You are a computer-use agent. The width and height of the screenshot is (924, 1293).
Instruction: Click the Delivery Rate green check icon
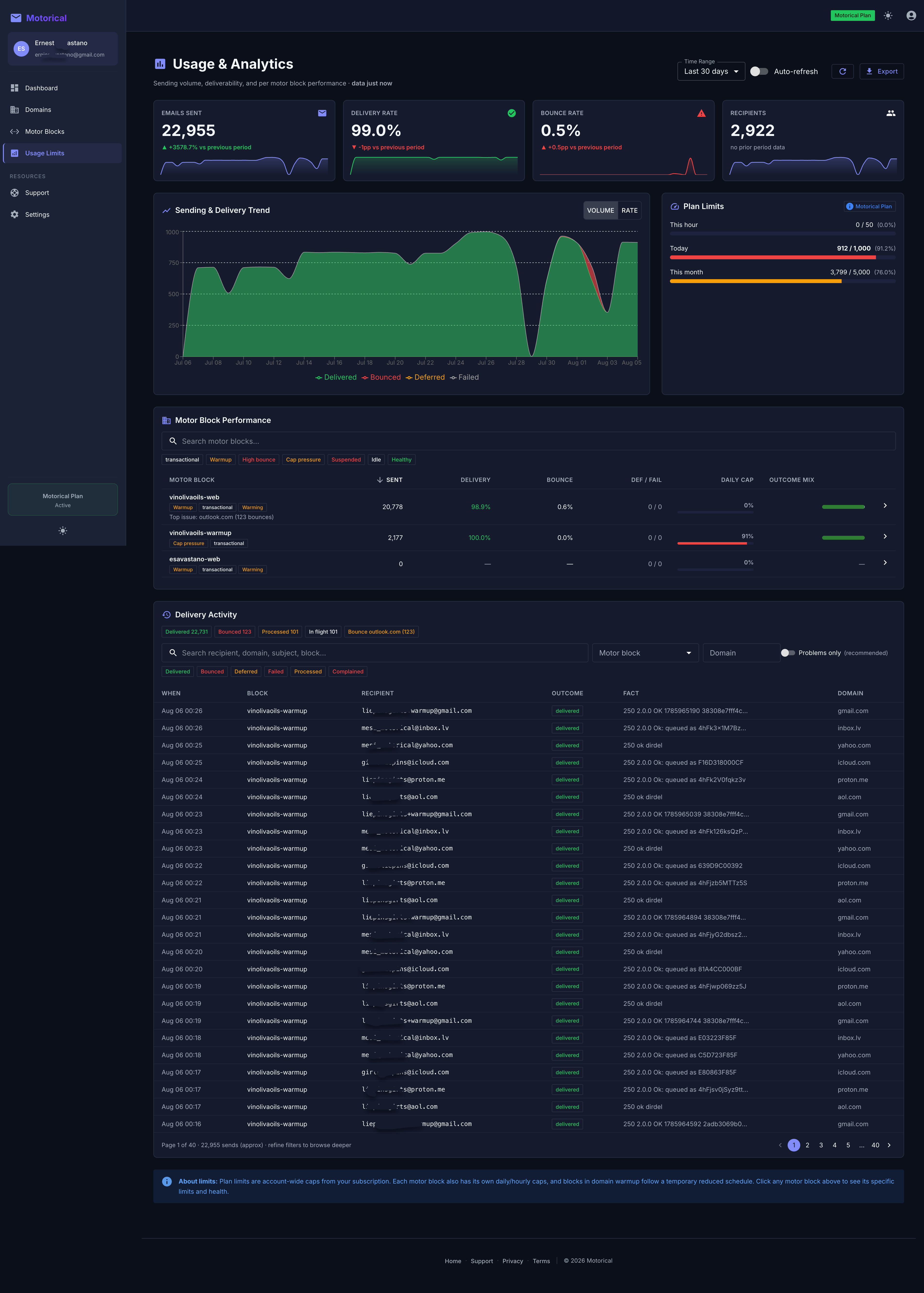coord(511,113)
